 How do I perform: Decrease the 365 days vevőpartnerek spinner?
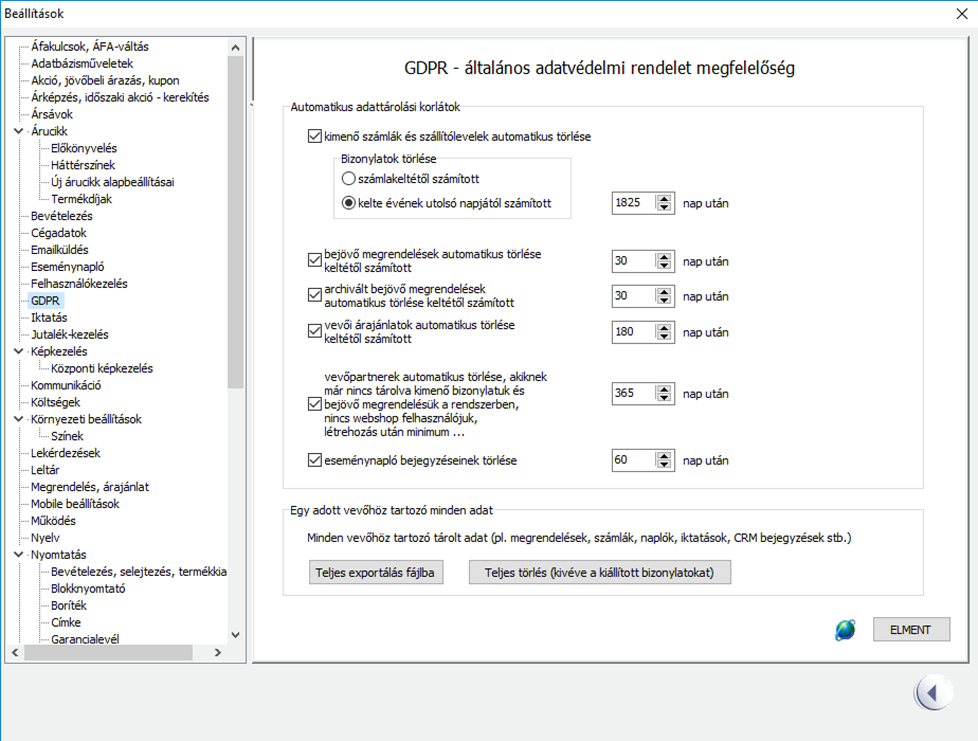point(664,397)
